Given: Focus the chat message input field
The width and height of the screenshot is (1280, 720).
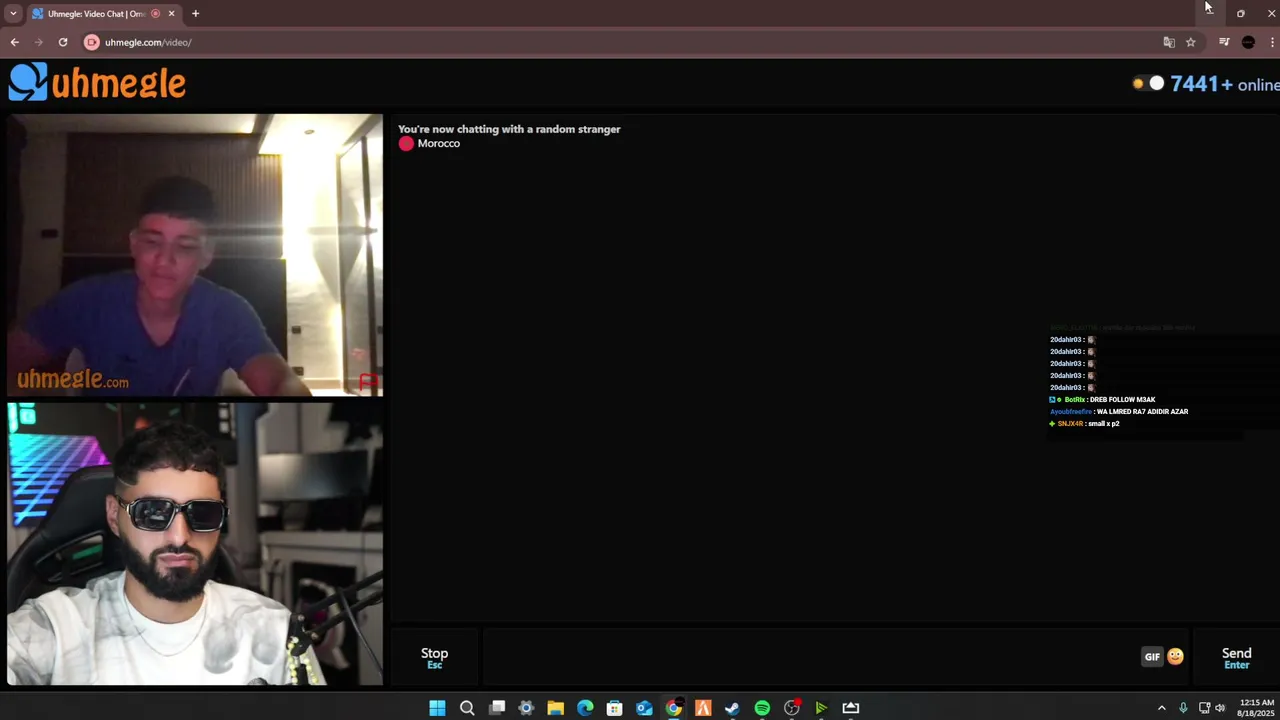Looking at the screenshot, I should click(x=810, y=657).
